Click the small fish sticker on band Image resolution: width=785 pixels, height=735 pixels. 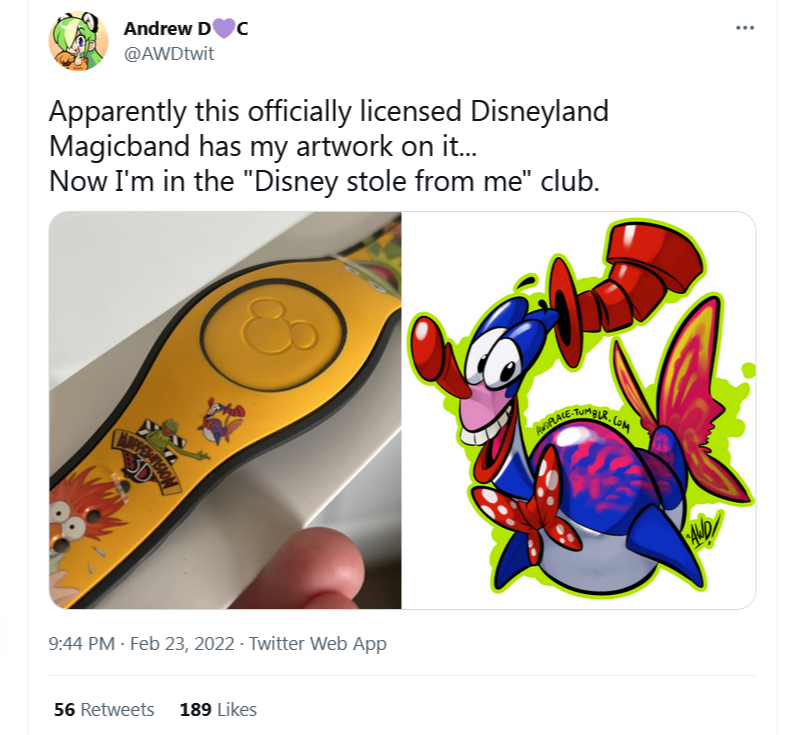click(x=221, y=420)
